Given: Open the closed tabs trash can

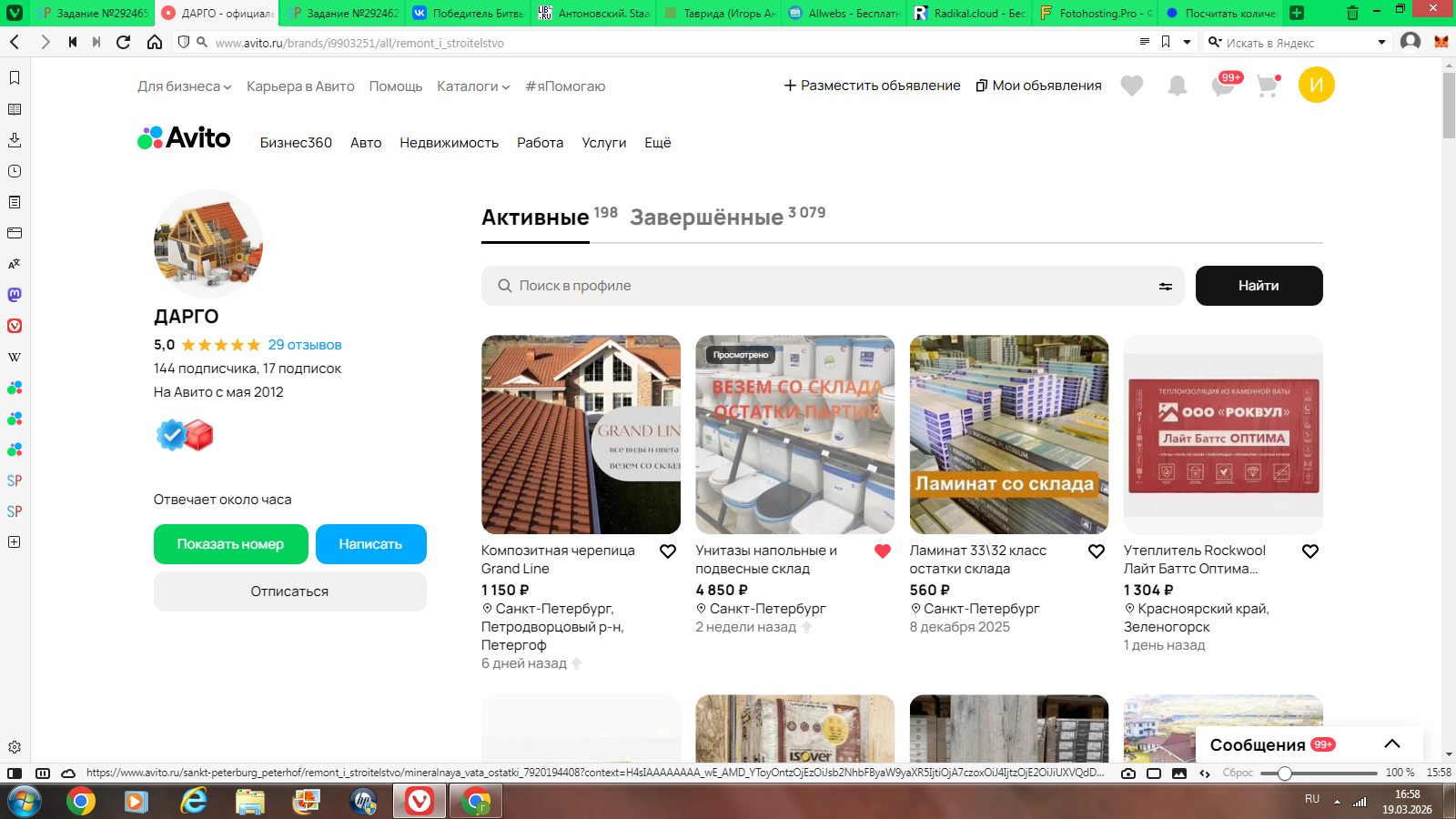Looking at the screenshot, I should (x=1352, y=13).
